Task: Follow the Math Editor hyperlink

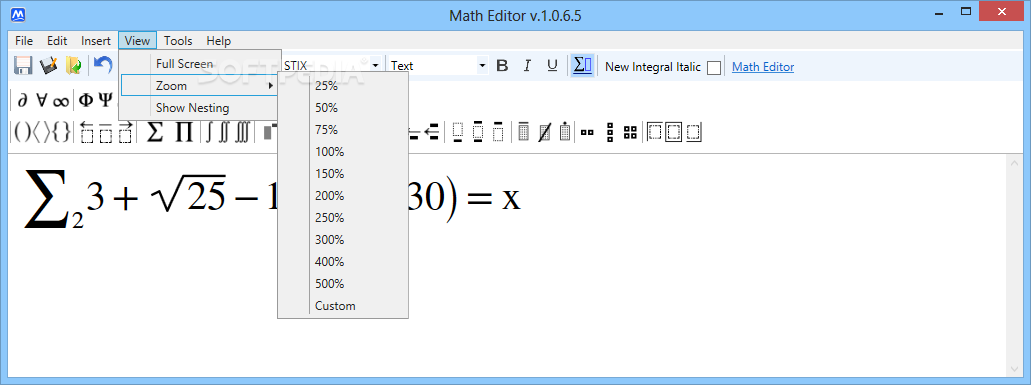Action: 763,66
